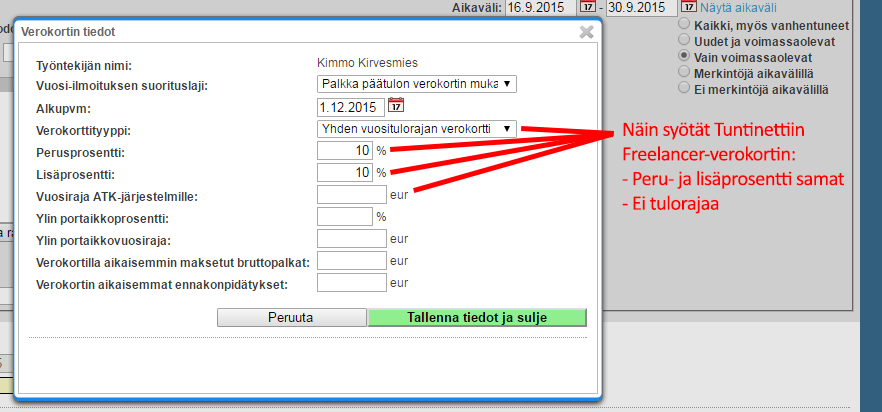Pick 'Merkintöjä aikavälillä' radio button
Viewport: 882px width, 412px height.
684,72
